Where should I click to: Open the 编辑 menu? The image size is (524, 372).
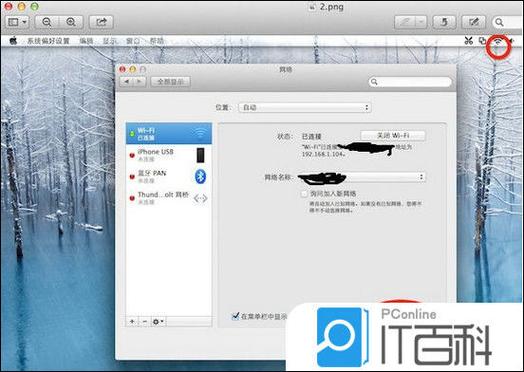86,41
